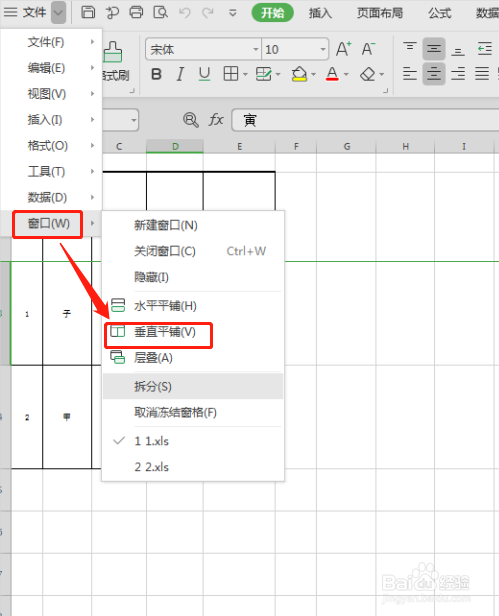Toggle Underline formatting
The height and width of the screenshot is (616, 499).
(204, 74)
